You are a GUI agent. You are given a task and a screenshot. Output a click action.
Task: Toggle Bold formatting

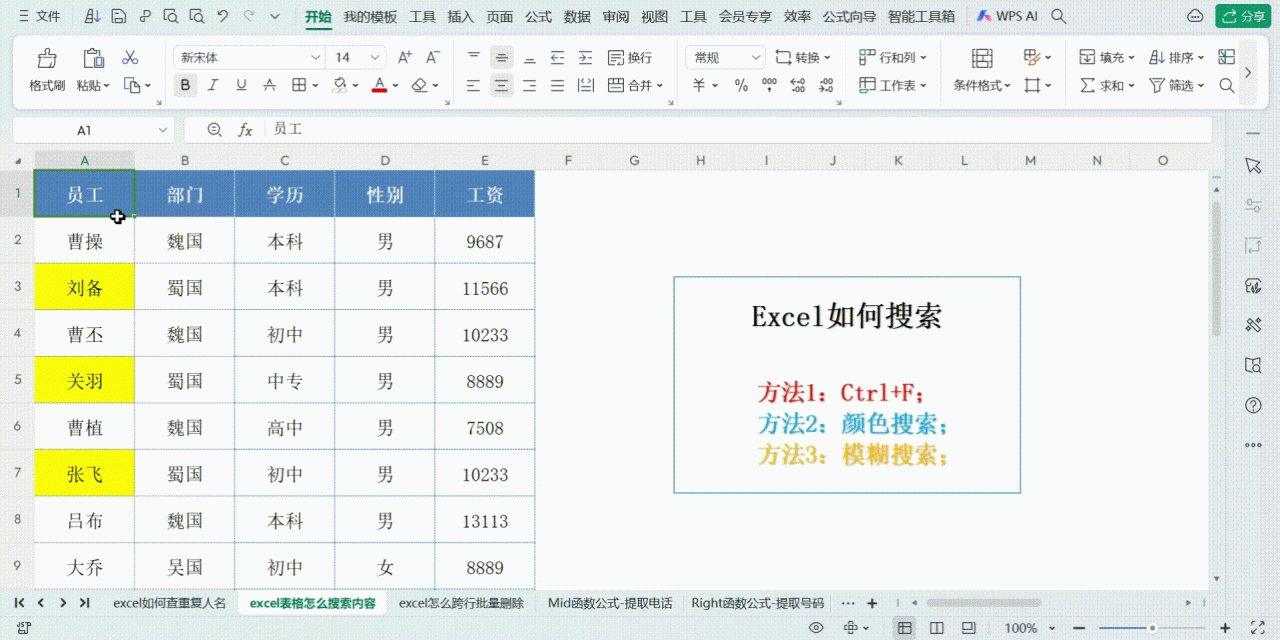coord(185,86)
